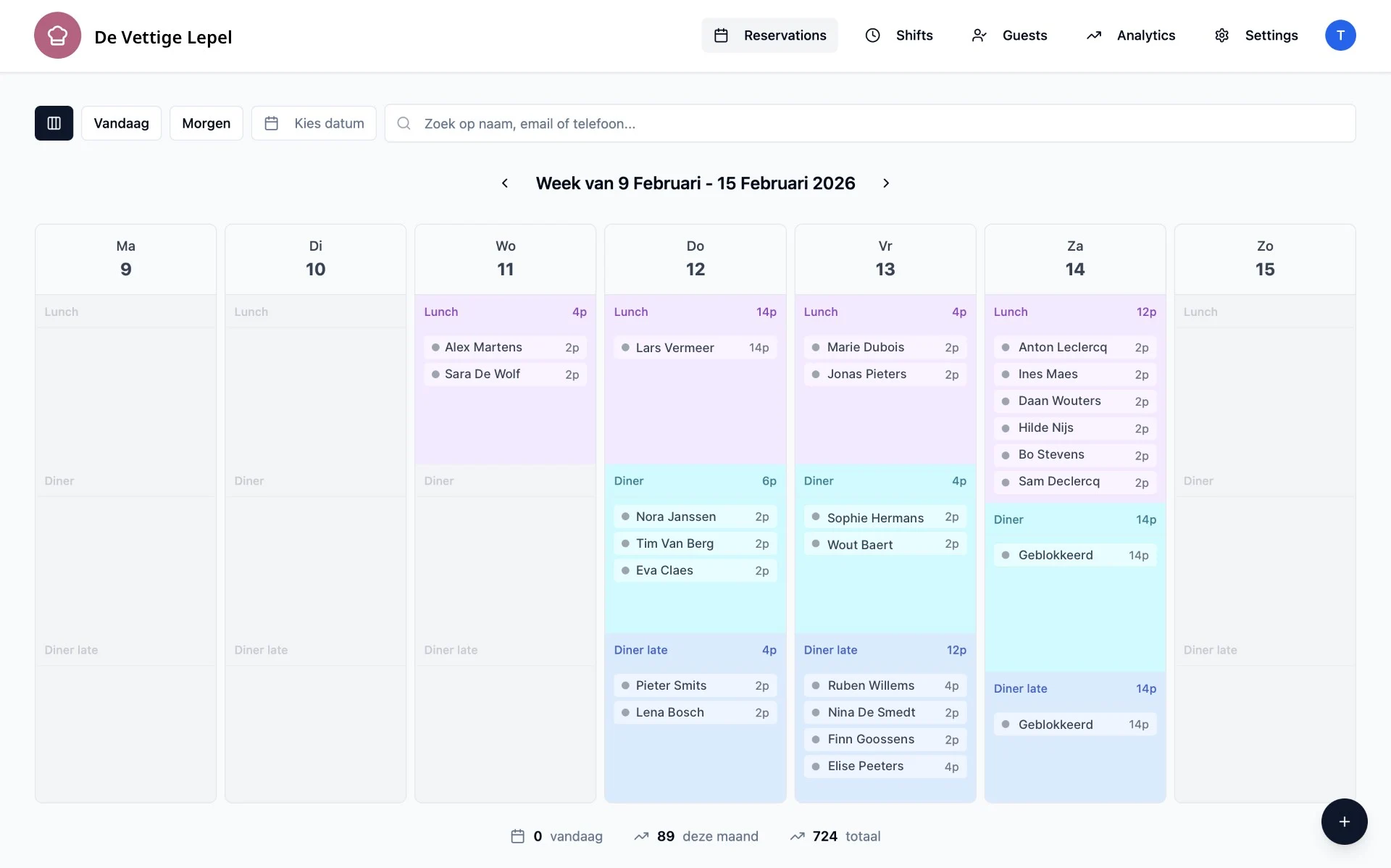1391x868 pixels.
Task: Open Eva Claes reservation
Action: coord(695,570)
